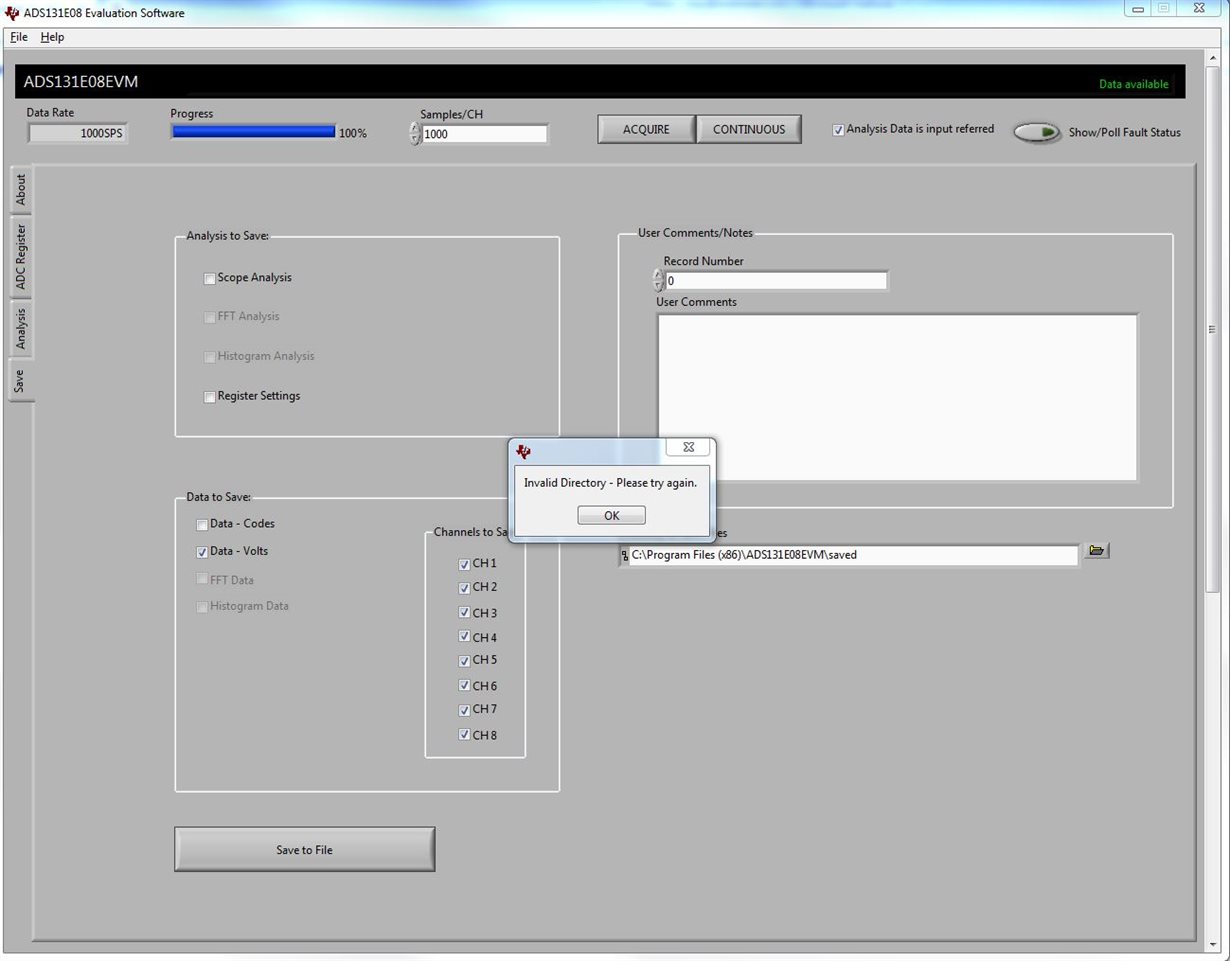Click the disabled FFT Data checkbox
Image resolution: width=1230 pixels, height=961 pixels.
tap(202, 579)
